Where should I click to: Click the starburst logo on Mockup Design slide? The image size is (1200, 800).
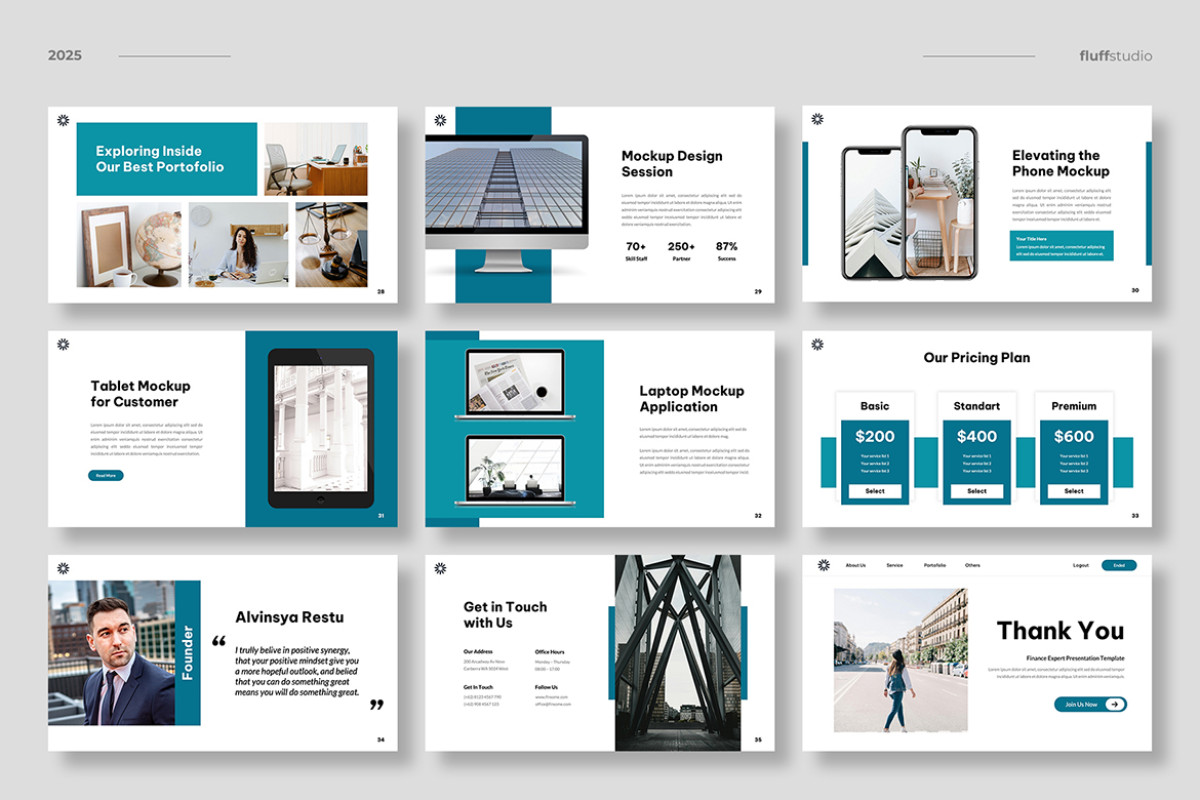point(440,120)
